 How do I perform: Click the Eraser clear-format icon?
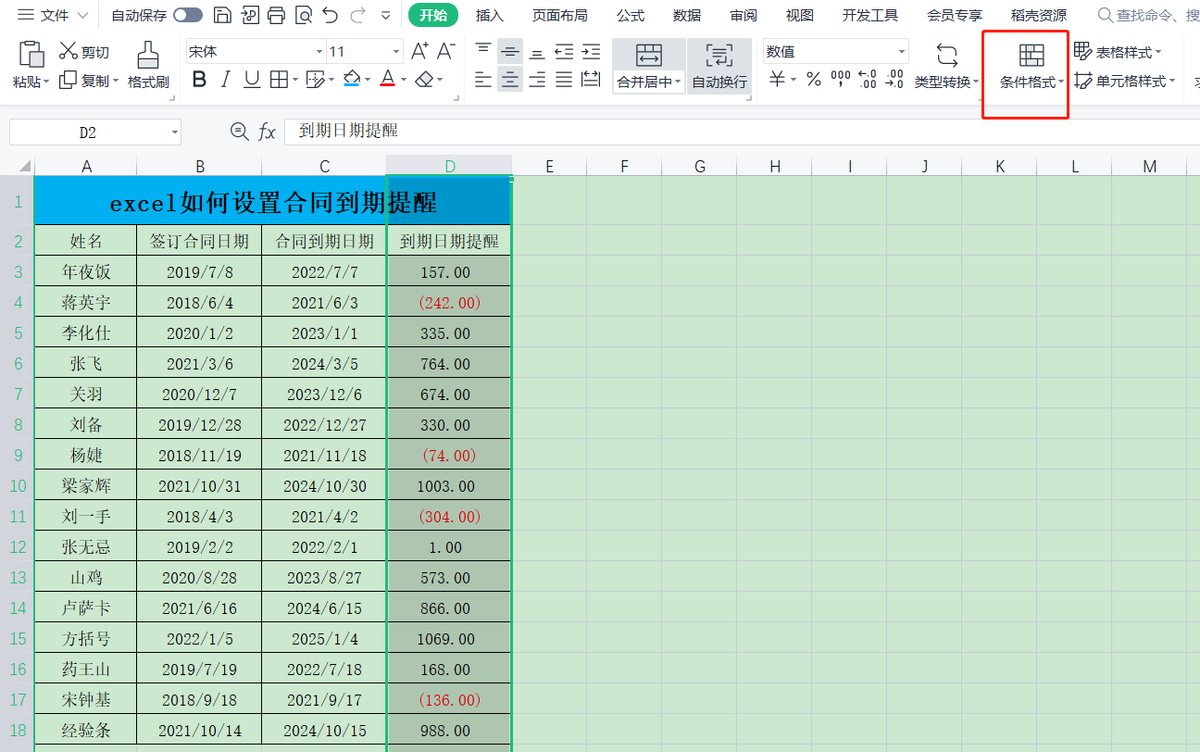coord(424,80)
